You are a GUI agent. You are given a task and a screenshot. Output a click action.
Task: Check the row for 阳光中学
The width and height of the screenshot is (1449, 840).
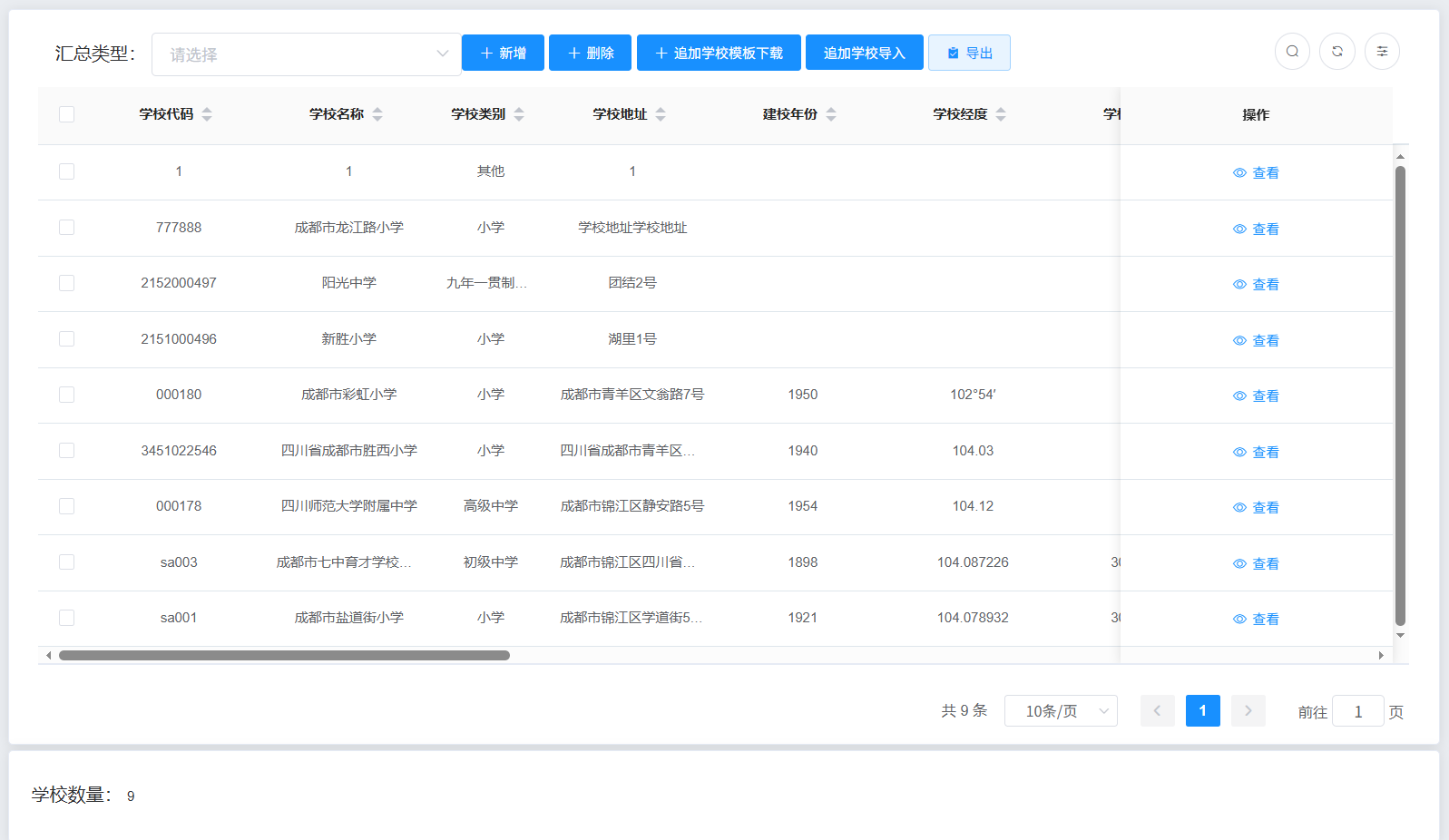tap(66, 283)
